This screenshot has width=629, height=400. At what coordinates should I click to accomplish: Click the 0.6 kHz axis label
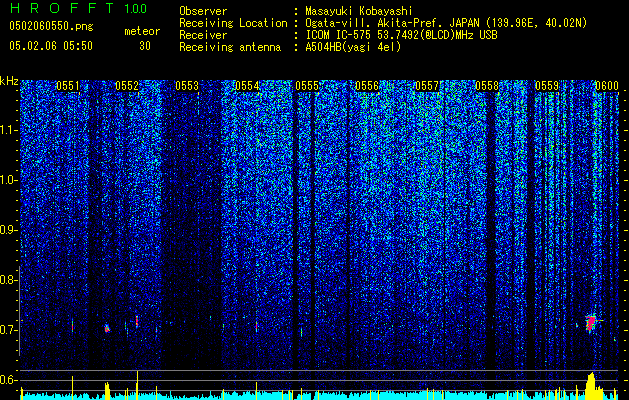coord(7,380)
